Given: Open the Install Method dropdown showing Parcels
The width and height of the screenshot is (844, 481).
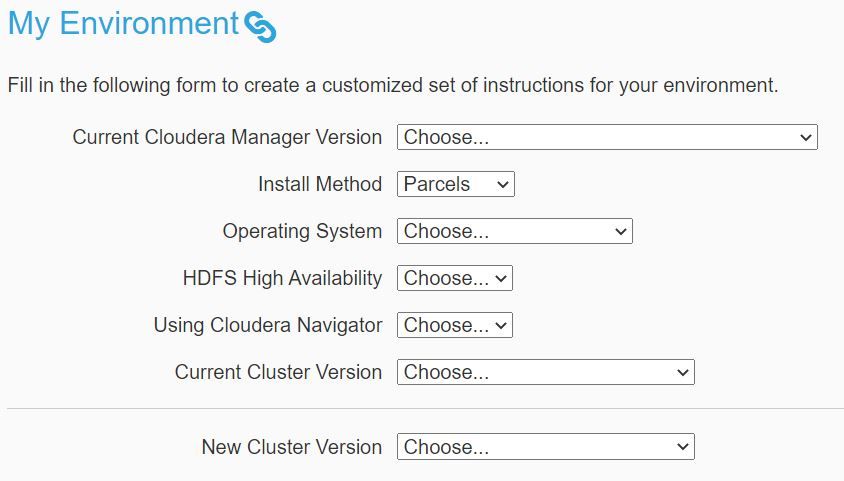Looking at the screenshot, I should click(455, 184).
